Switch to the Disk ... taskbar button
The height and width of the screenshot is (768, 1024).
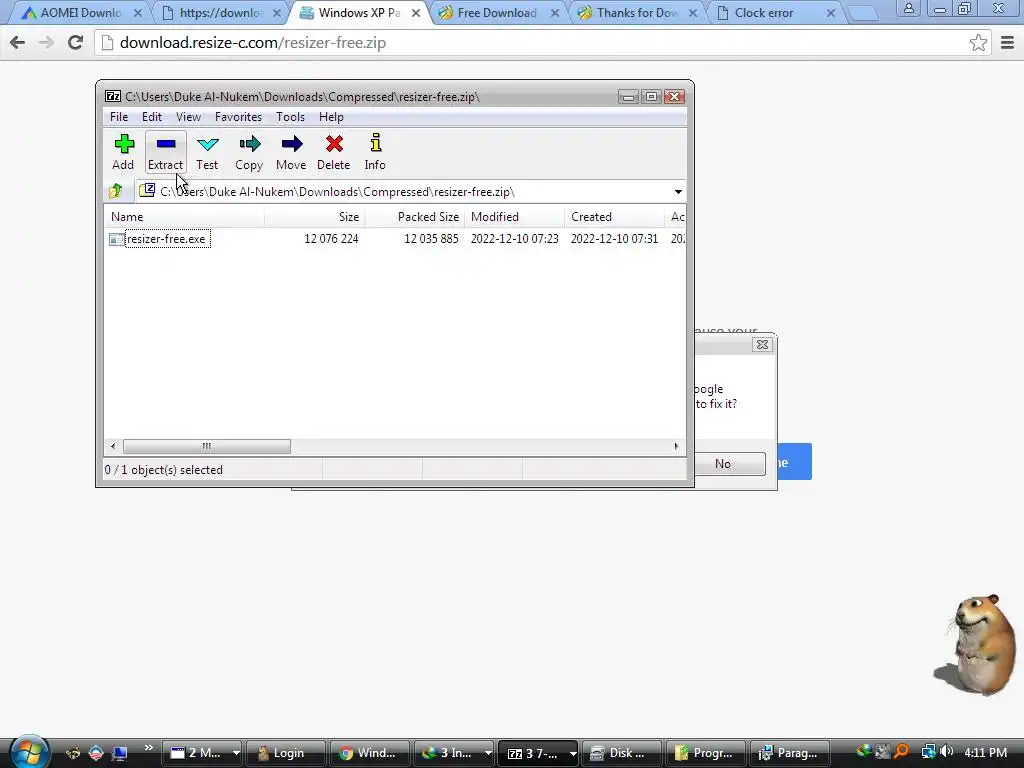pyautogui.click(x=622, y=753)
